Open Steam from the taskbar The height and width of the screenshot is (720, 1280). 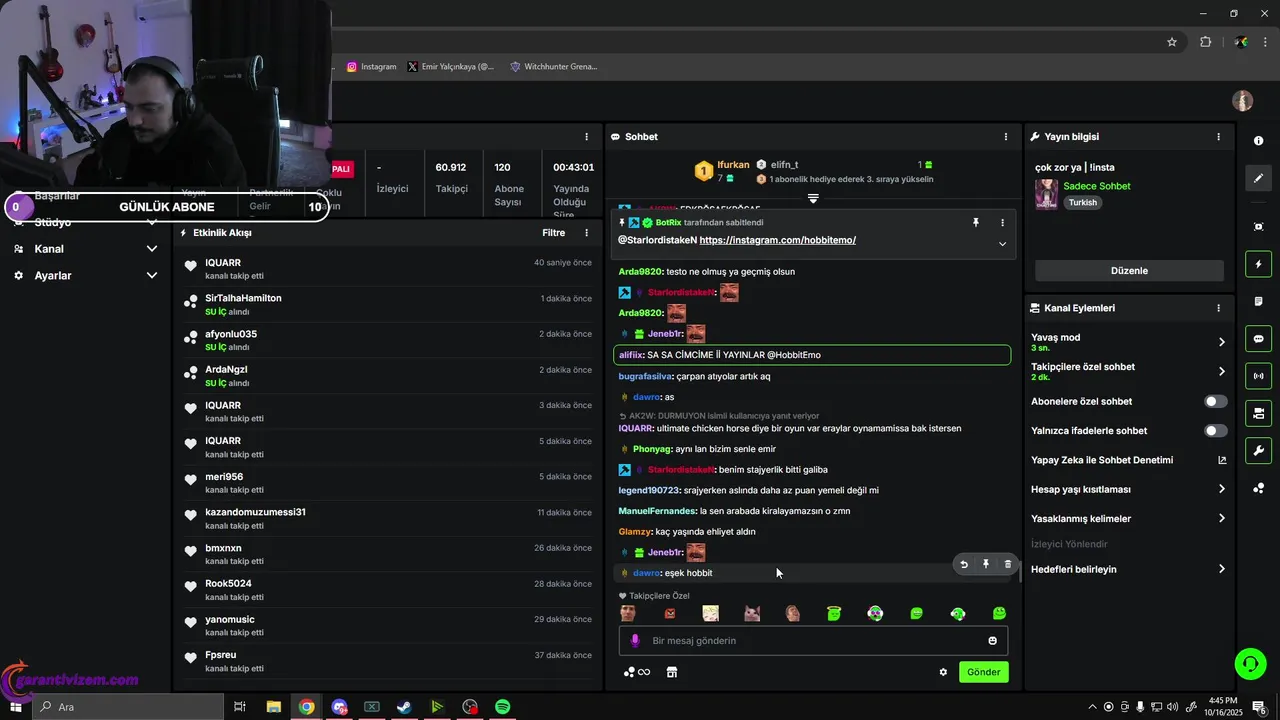click(404, 707)
